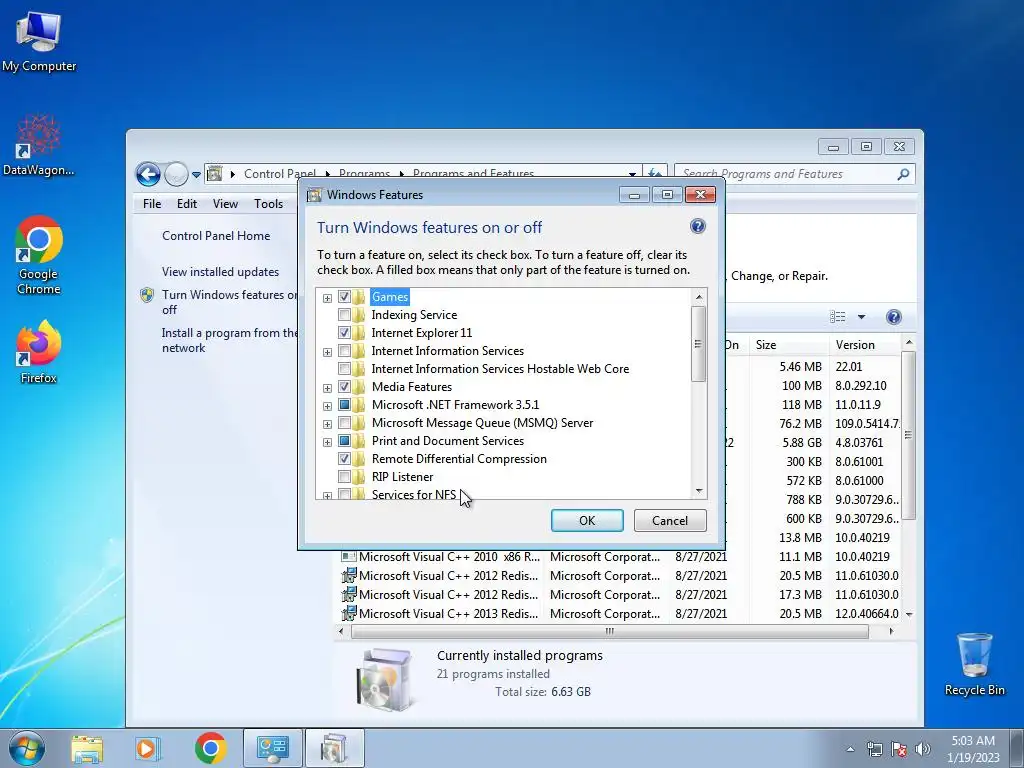Open the Edit menu

coord(187,204)
